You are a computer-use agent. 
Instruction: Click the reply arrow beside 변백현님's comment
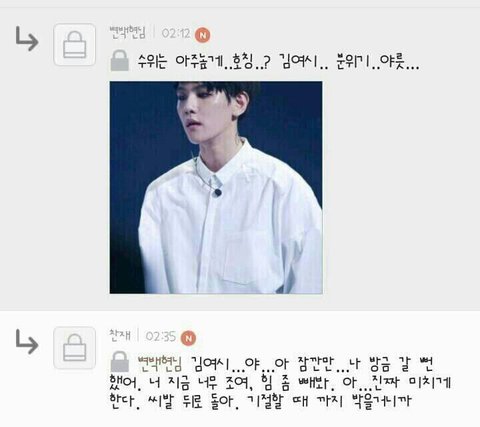click(27, 39)
